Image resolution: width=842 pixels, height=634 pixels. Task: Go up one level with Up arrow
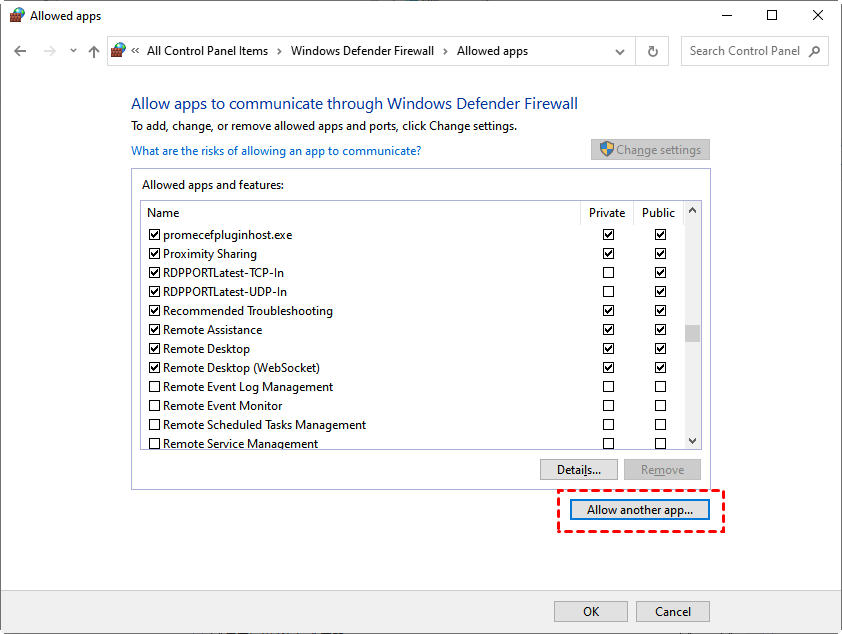point(94,51)
